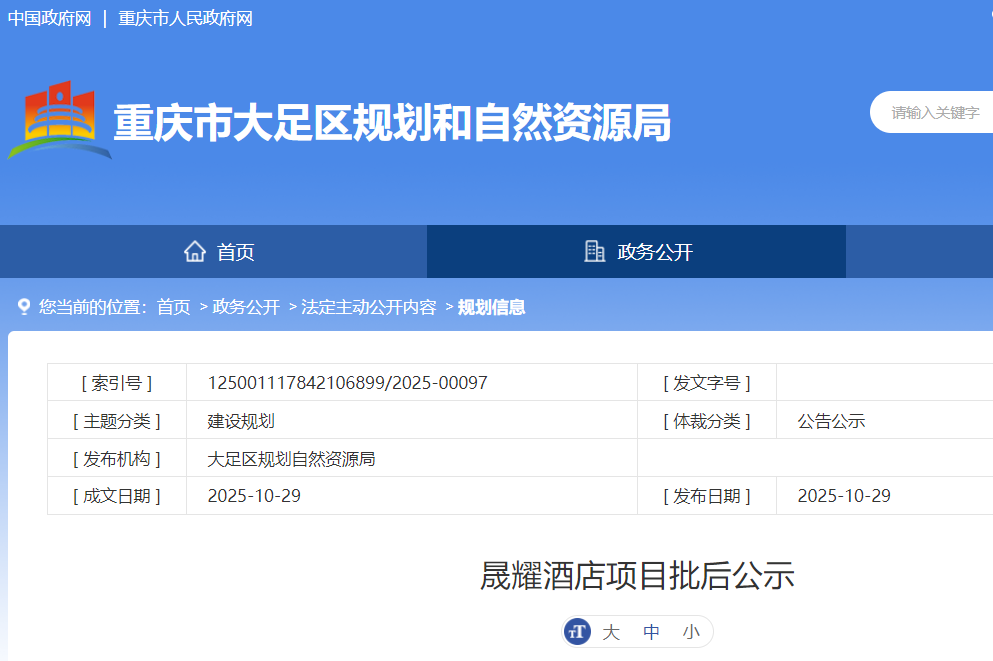
Task: Click the Chongqing Dazu bureau logo emblem
Action: [x=58, y=122]
